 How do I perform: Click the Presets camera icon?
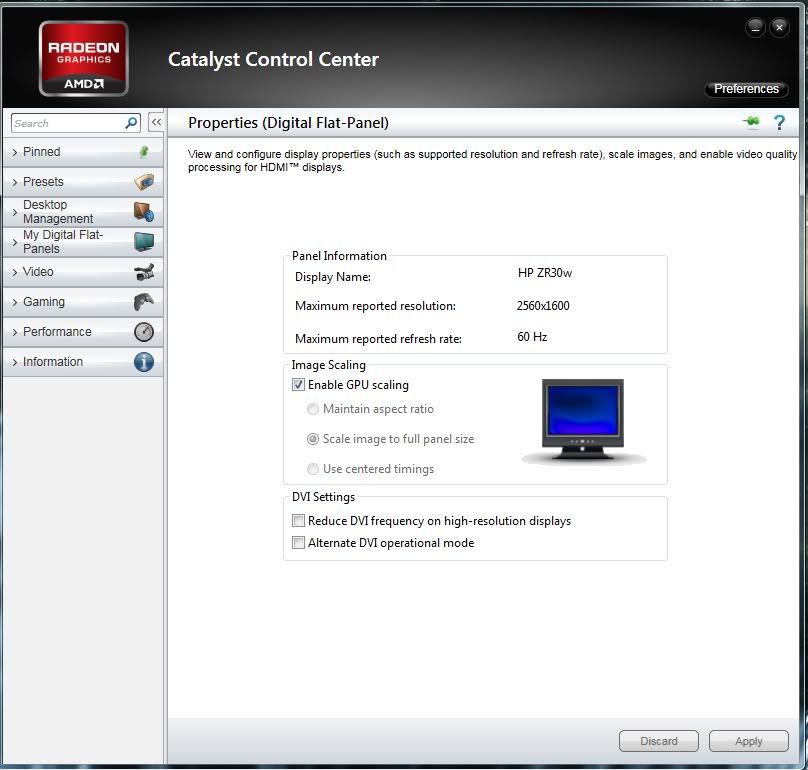pyautogui.click(x=144, y=182)
